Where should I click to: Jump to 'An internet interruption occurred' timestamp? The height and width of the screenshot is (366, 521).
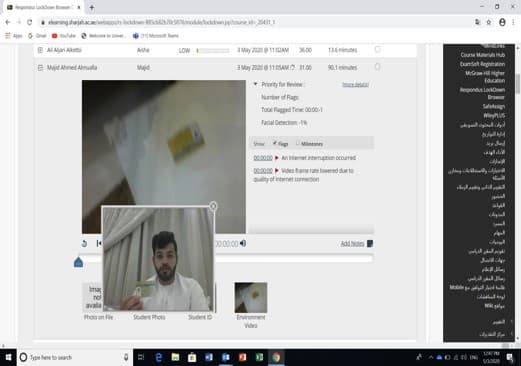263,158
